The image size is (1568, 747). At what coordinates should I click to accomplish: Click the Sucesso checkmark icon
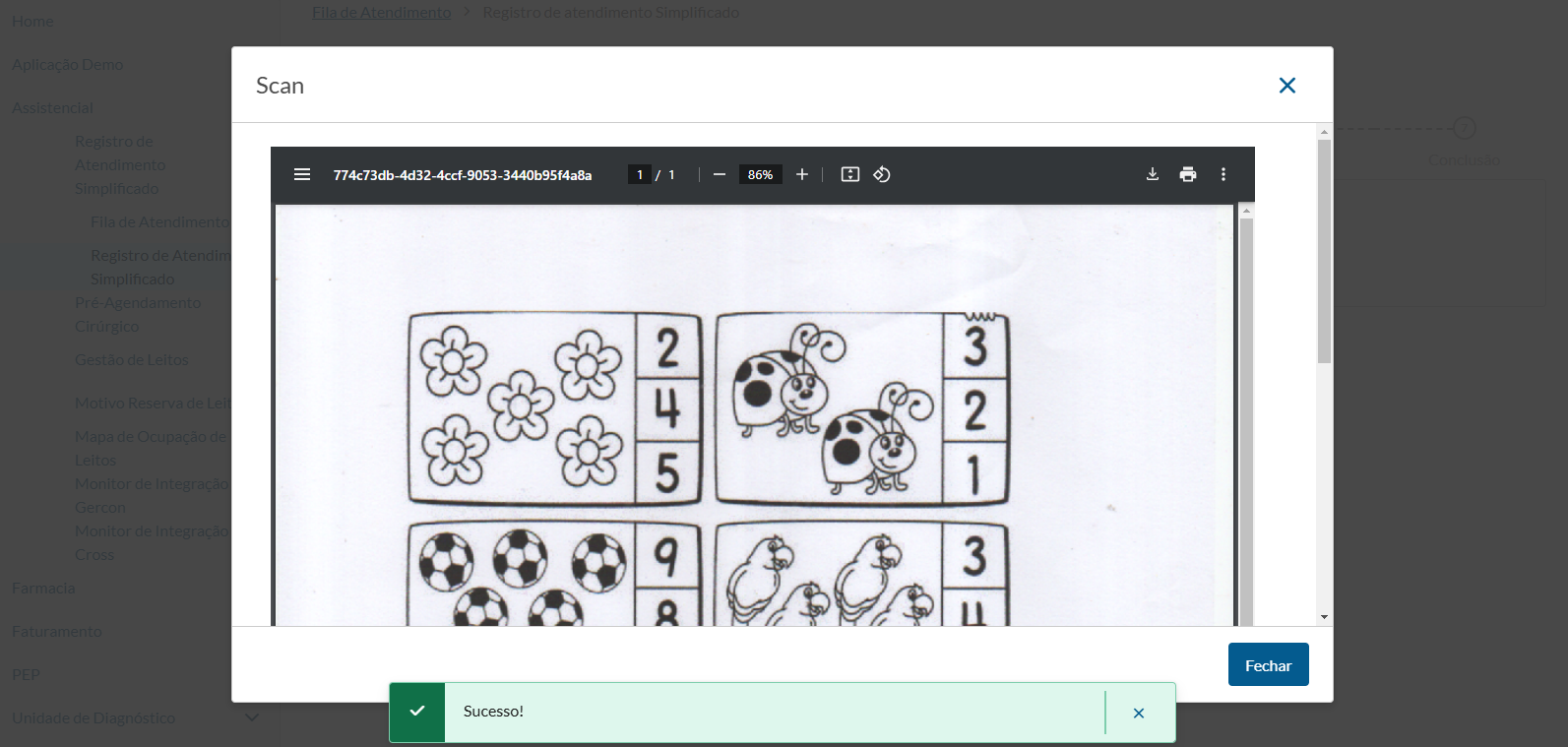417,711
